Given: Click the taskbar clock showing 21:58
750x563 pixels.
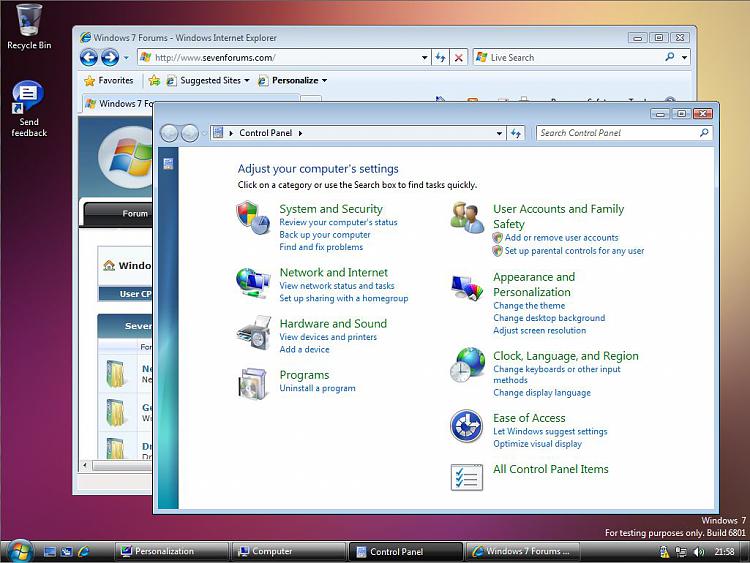Looking at the screenshot, I should coord(724,552).
